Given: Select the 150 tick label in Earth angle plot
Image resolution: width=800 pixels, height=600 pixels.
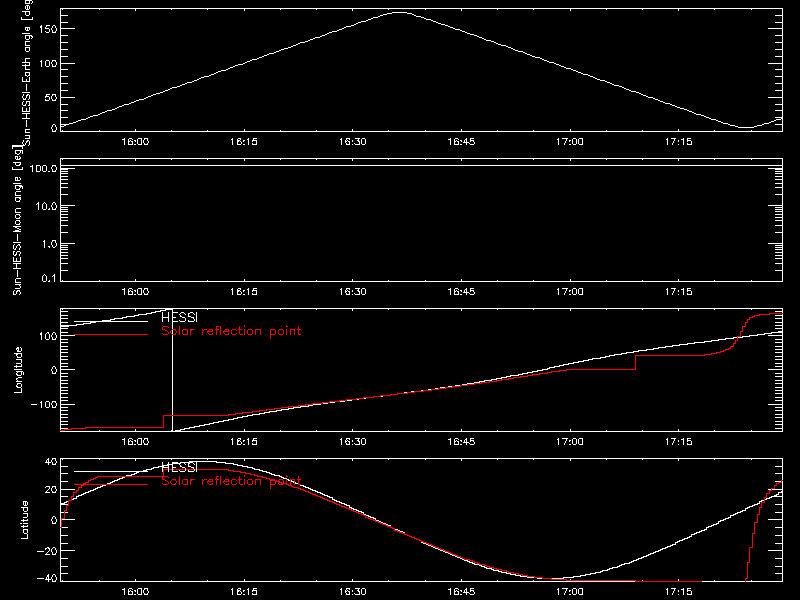Looking at the screenshot, I should (47, 29).
